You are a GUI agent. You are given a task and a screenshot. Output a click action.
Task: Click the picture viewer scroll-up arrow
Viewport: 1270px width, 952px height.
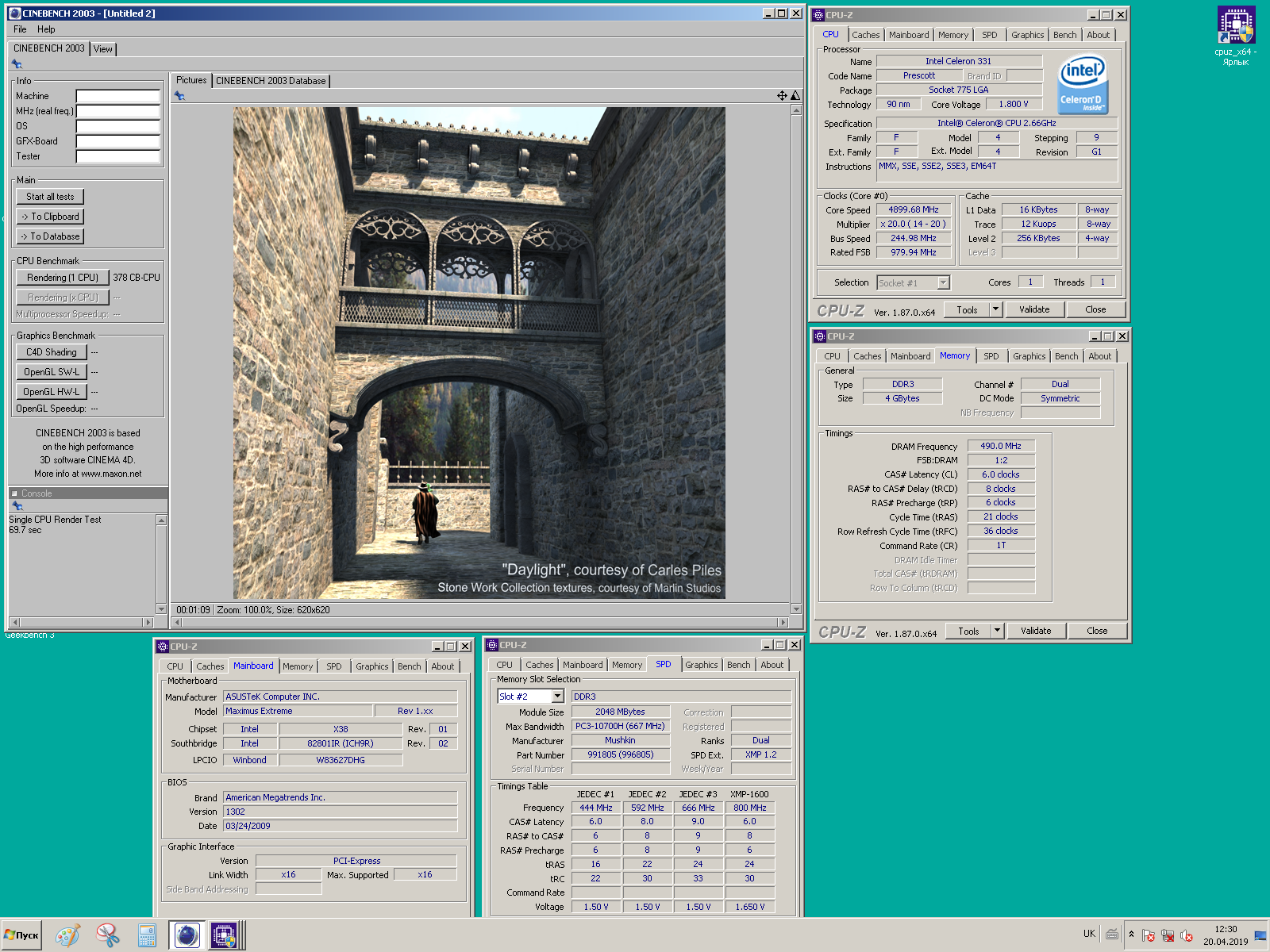(x=796, y=110)
